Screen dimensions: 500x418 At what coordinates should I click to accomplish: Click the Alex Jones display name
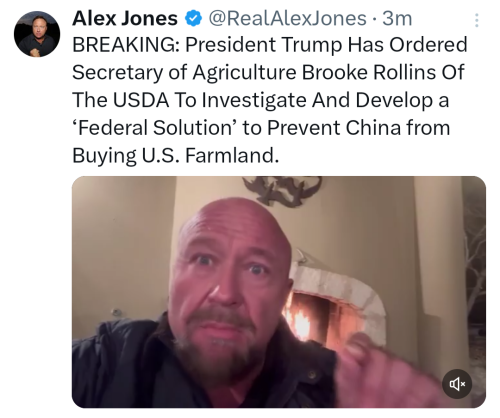tap(125, 18)
